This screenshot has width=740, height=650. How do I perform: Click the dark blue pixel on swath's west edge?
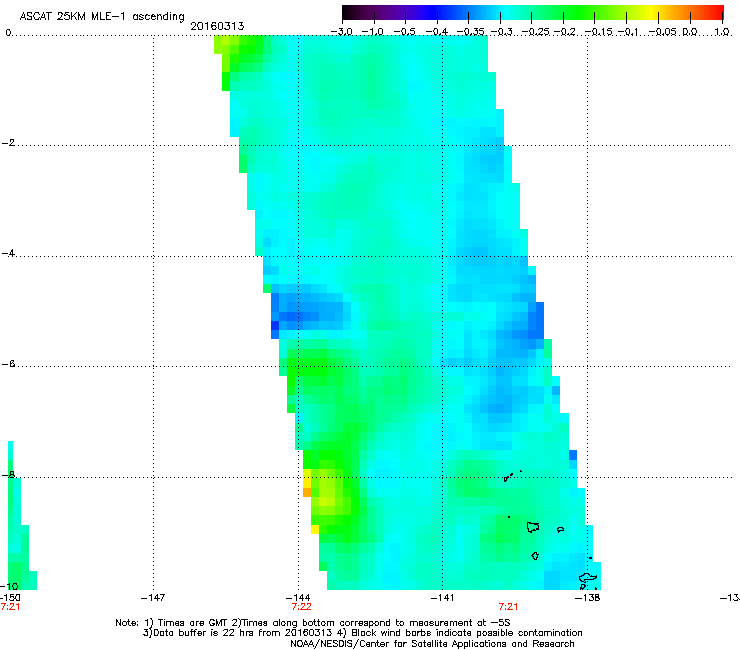click(275, 325)
